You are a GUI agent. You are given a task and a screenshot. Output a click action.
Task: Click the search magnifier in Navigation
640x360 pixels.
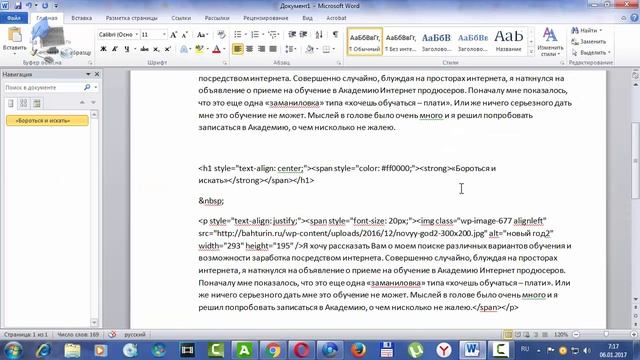coord(87,87)
